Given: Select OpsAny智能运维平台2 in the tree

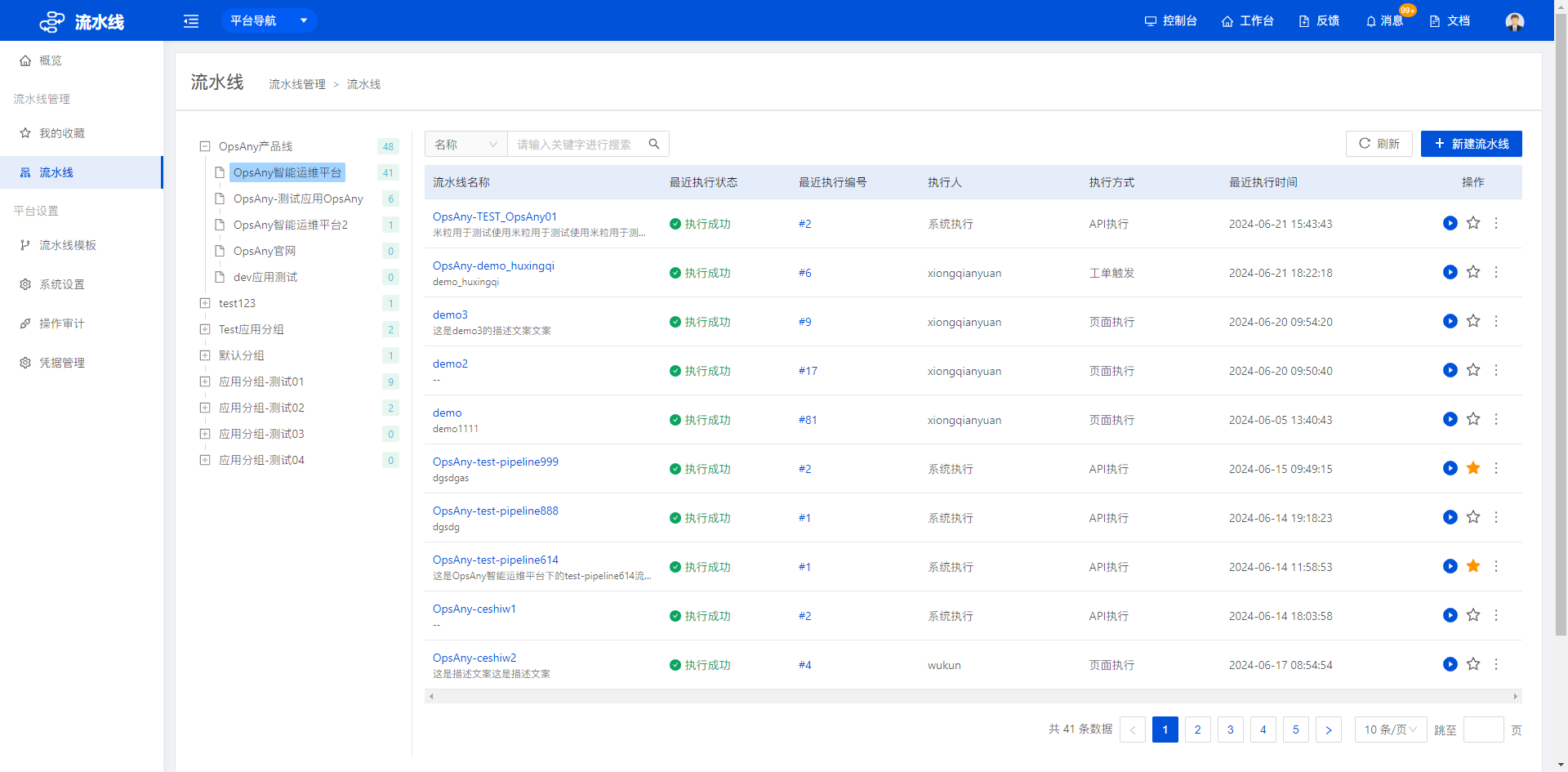Looking at the screenshot, I should (291, 225).
